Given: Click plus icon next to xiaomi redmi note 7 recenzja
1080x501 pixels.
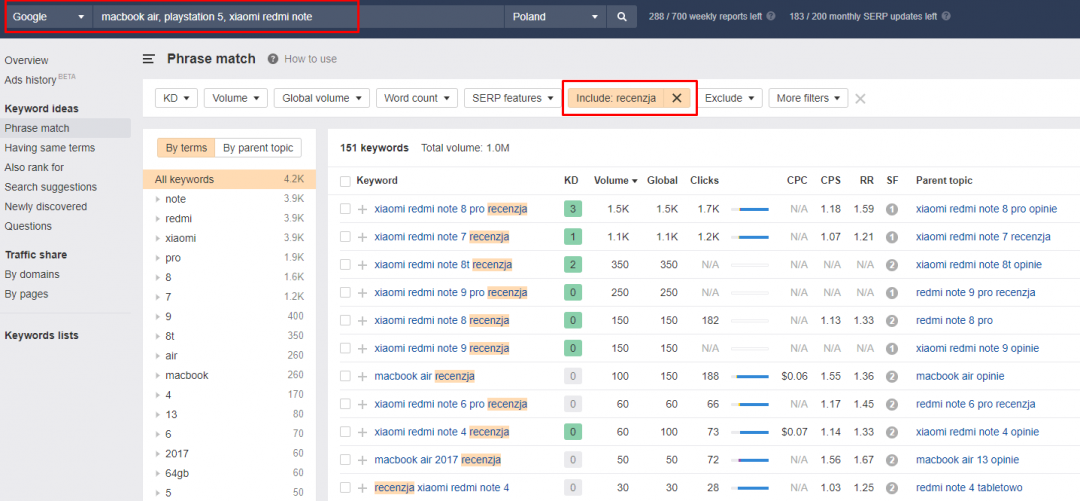Looking at the screenshot, I should 363,237.
